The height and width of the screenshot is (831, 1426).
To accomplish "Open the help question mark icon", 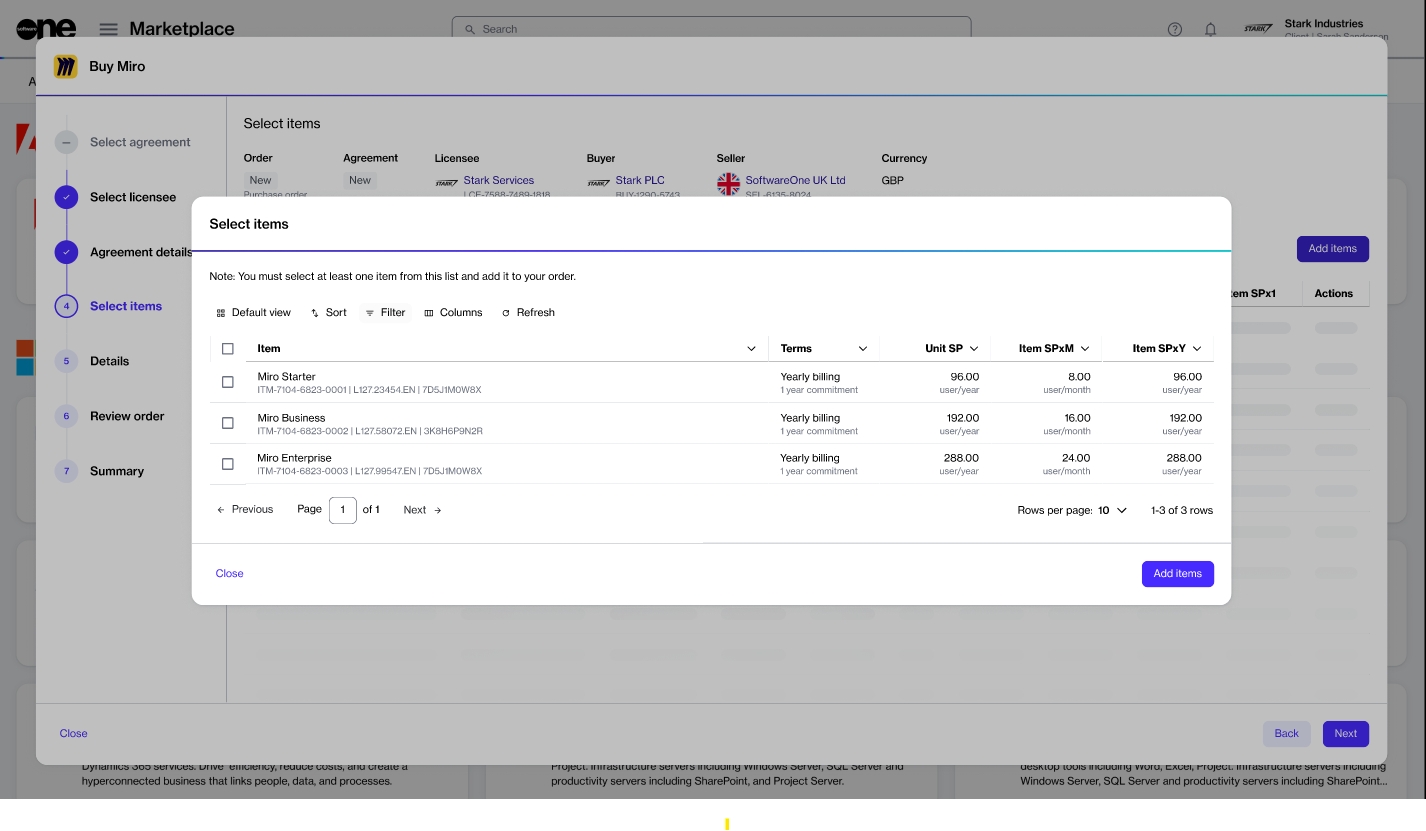I will click(x=1175, y=29).
